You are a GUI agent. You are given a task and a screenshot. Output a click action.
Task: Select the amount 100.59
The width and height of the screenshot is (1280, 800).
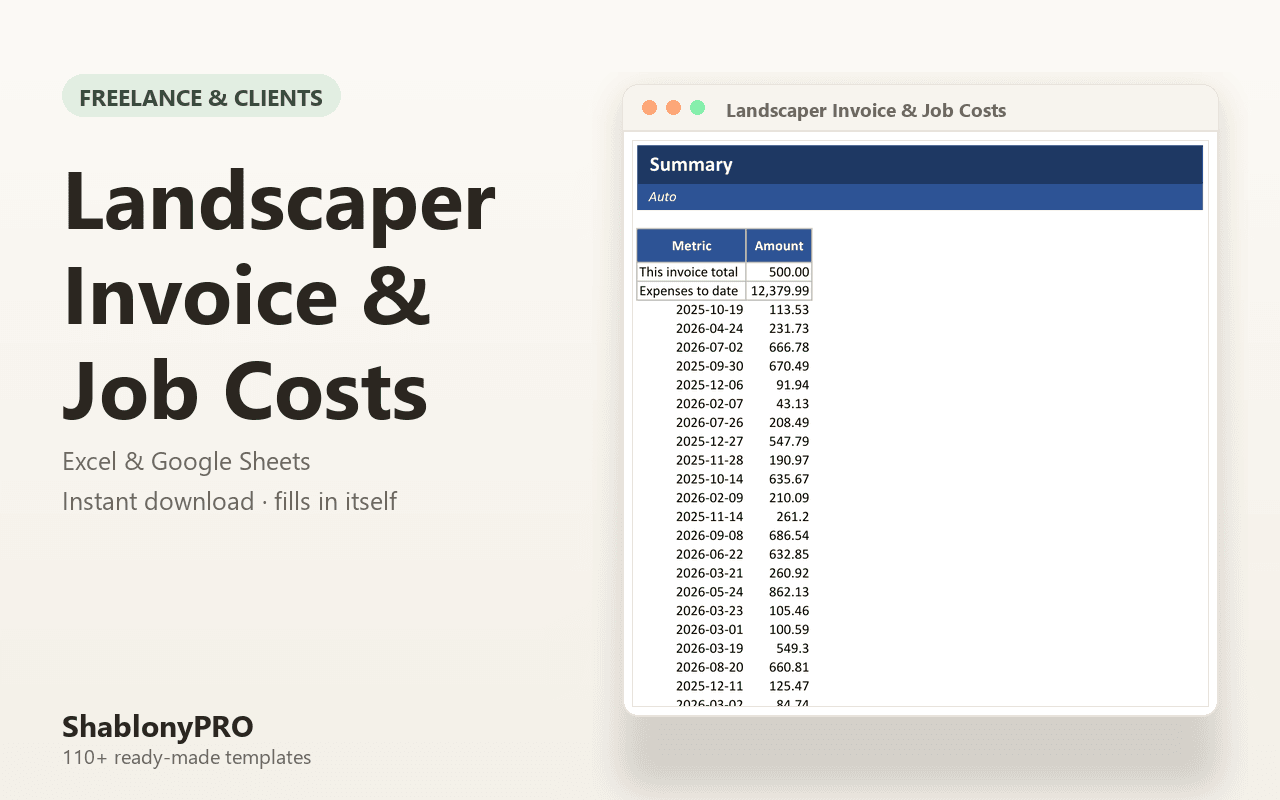click(788, 630)
